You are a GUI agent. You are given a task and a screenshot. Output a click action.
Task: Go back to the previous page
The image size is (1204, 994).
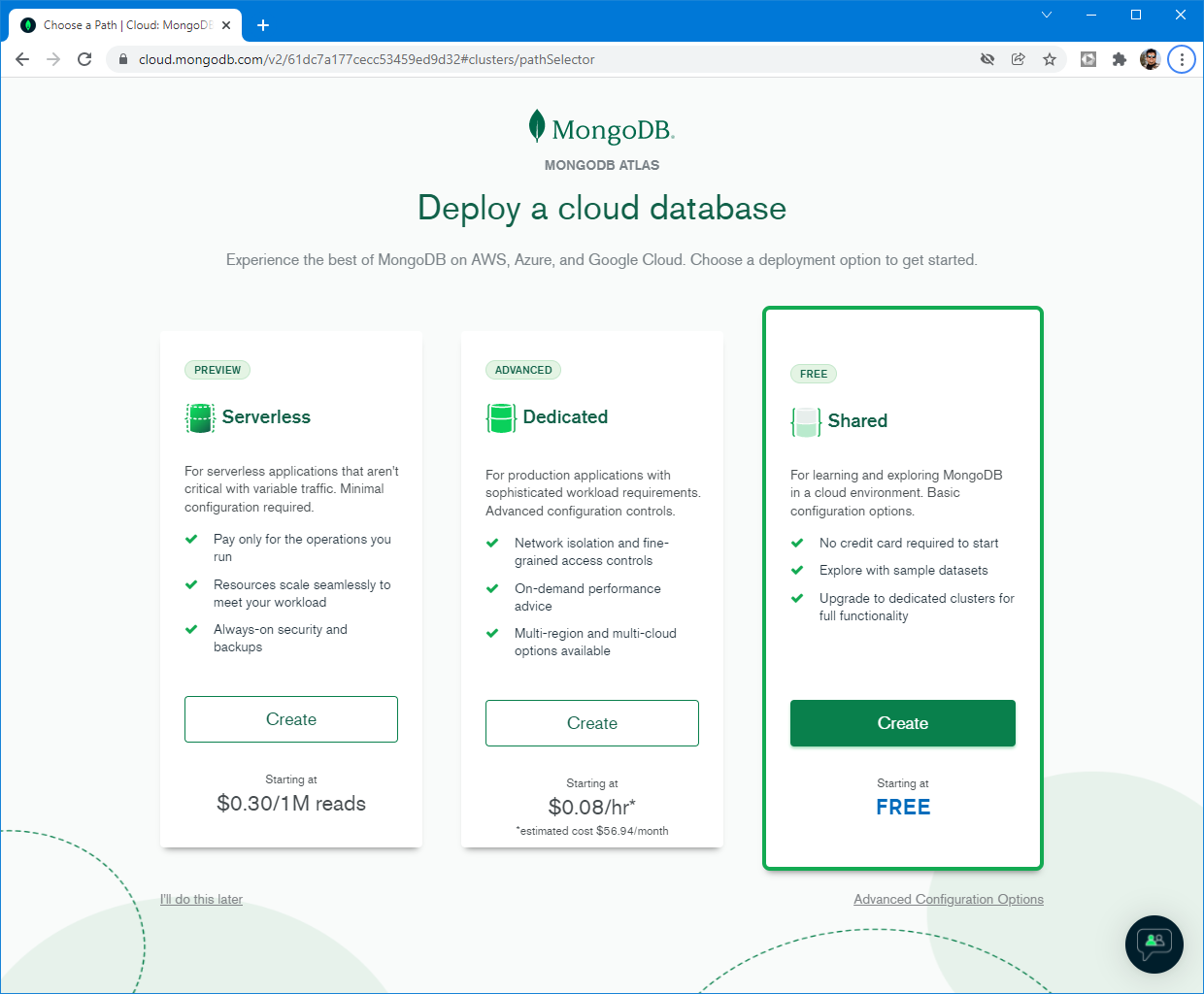(22, 59)
